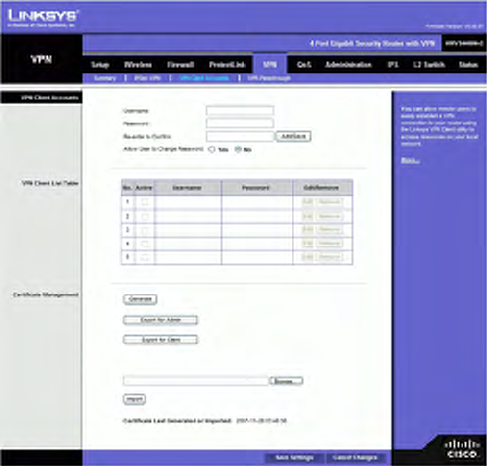Tick the Active checkbox in row 1

click(145, 202)
